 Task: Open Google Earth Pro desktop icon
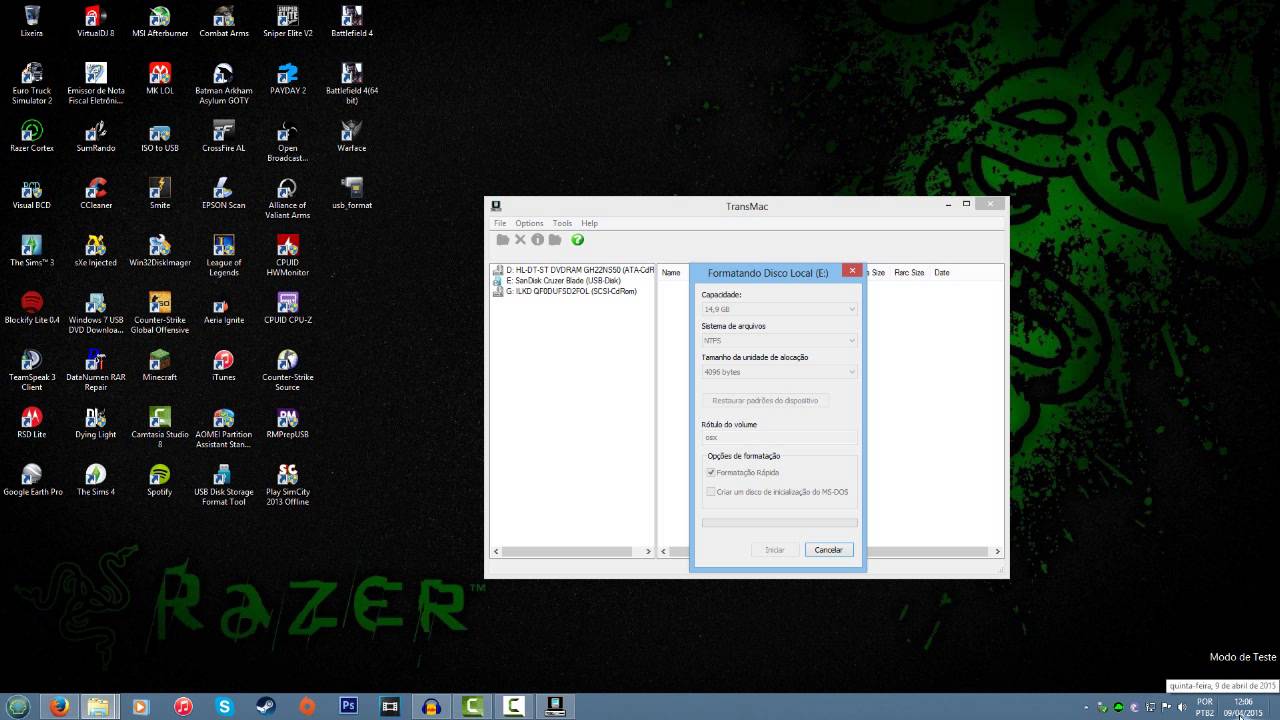tap(32, 480)
